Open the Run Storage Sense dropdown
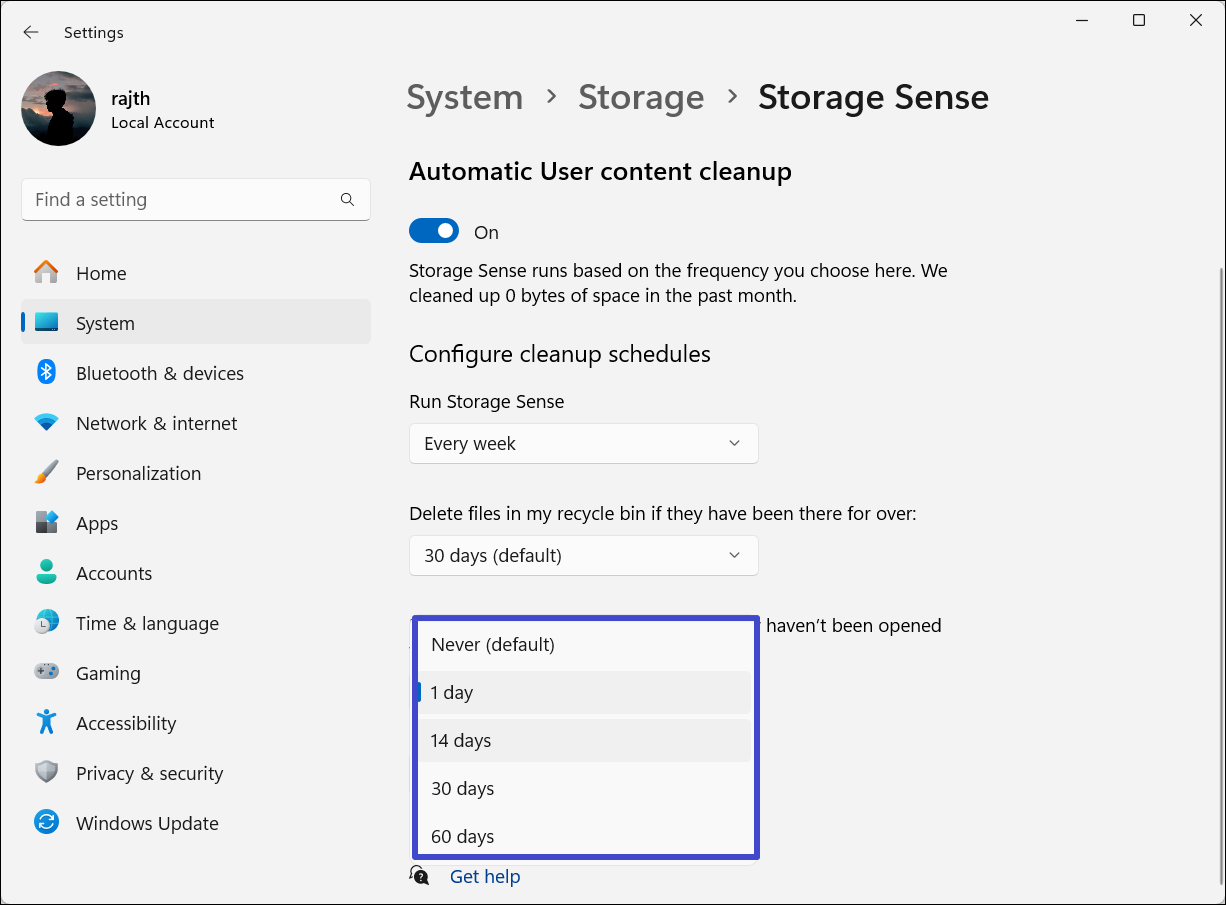 click(583, 443)
